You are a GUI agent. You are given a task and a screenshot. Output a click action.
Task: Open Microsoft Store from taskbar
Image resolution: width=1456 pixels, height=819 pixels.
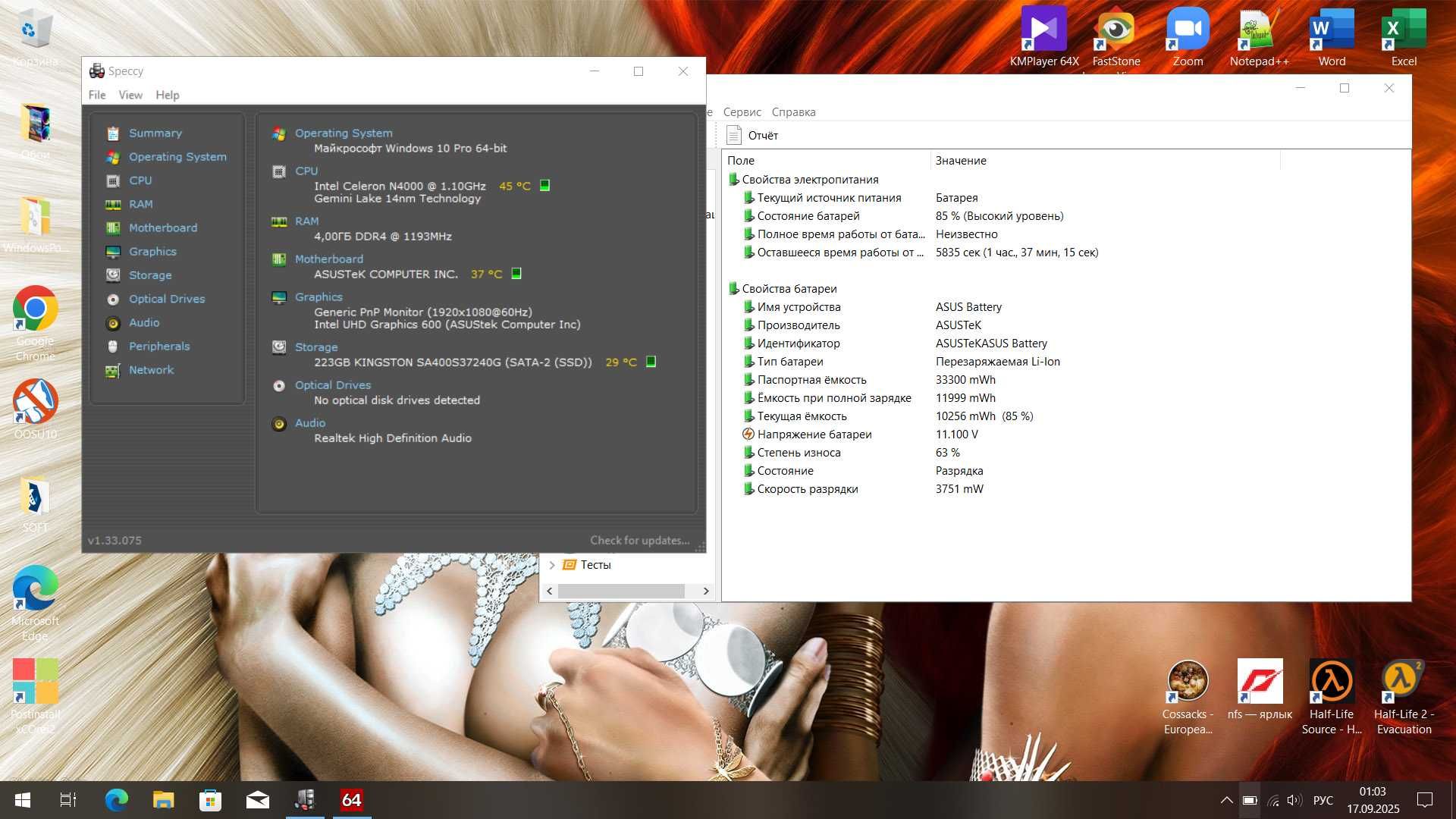[x=210, y=800]
